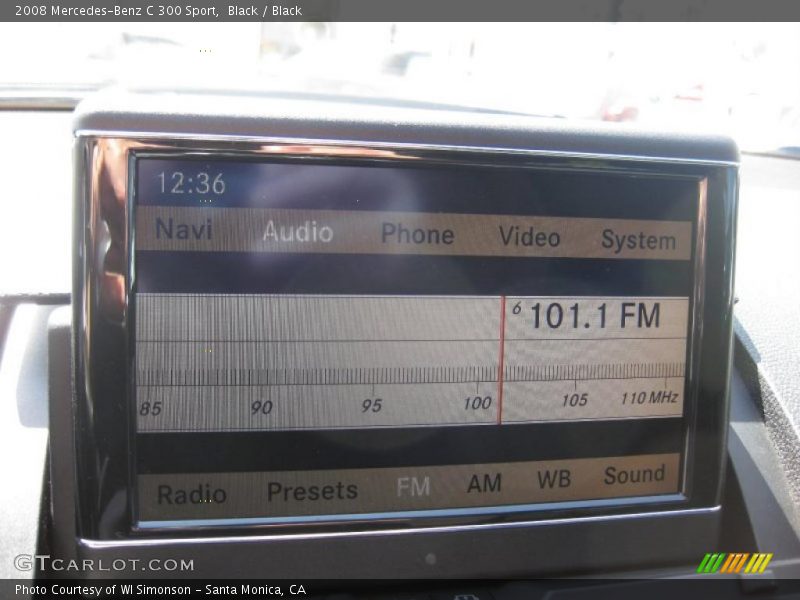The width and height of the screenshot is (800, 600).
Task: Click the 100 mark on frequency scale
Action: click(477, 403)
